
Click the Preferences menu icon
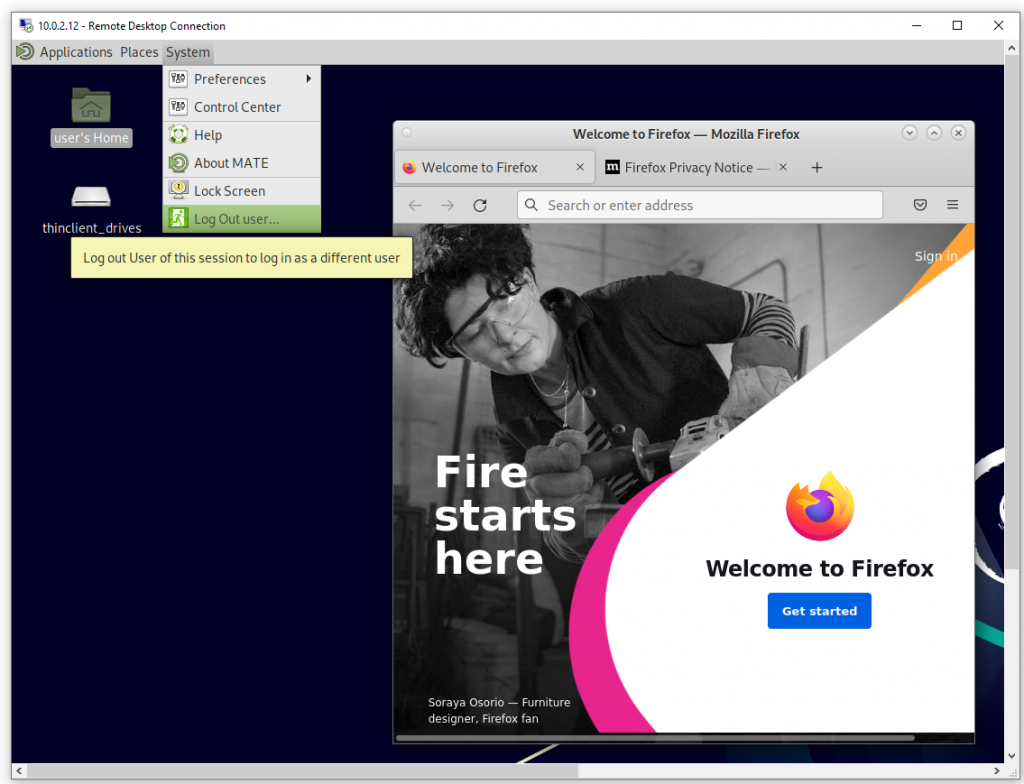(178, 78)
